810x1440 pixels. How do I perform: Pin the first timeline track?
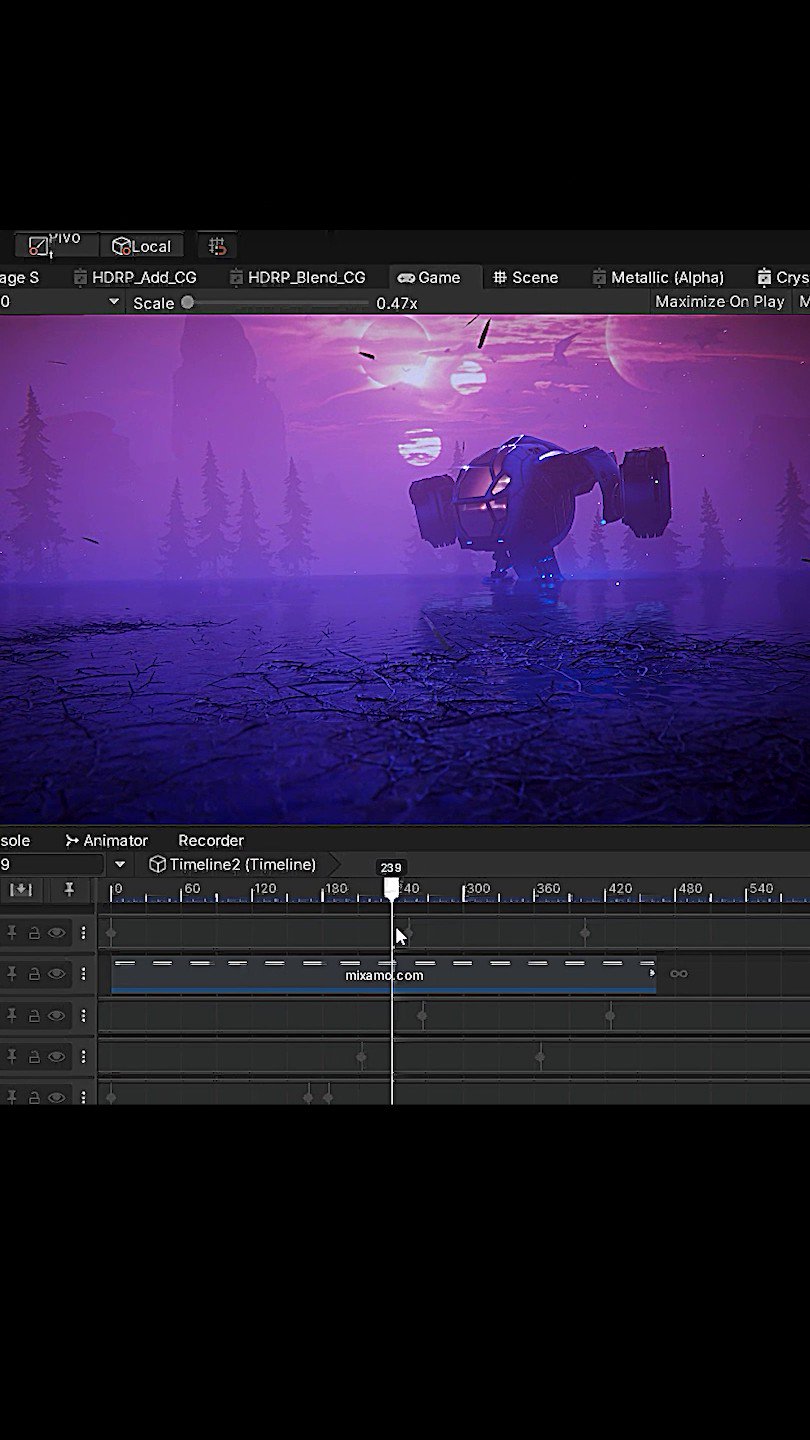tap(12, 932)
